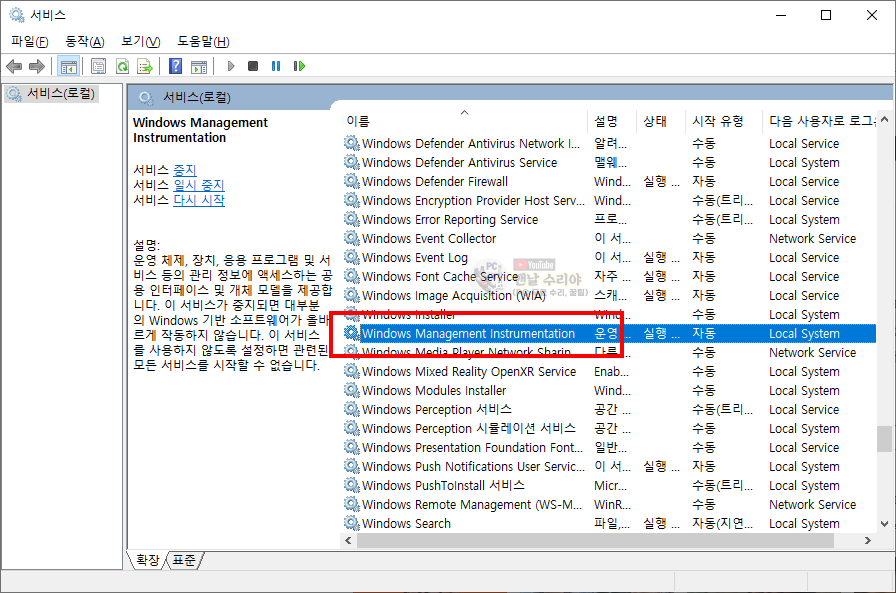
Task: Click Network Service of Windows Event Collector
Action: point(812,238)
